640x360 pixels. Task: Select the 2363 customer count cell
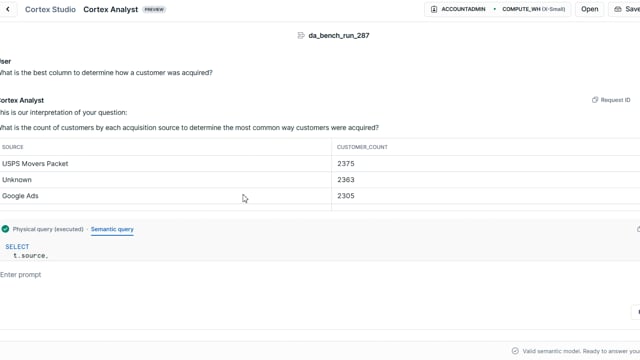tap(486, 180)
